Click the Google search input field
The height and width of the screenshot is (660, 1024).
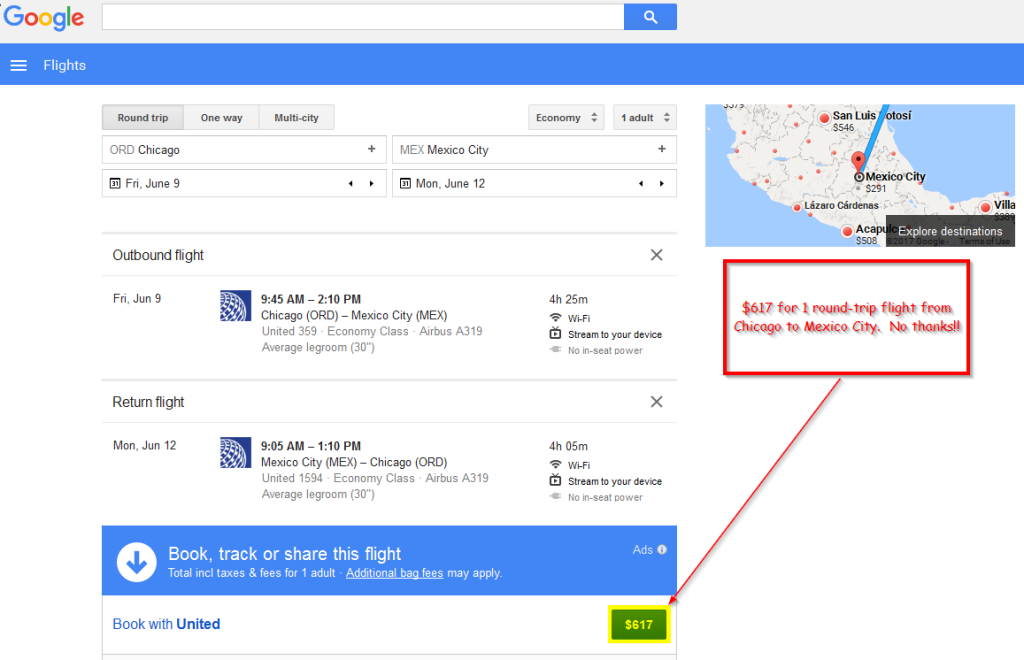(x=363, y=17)
